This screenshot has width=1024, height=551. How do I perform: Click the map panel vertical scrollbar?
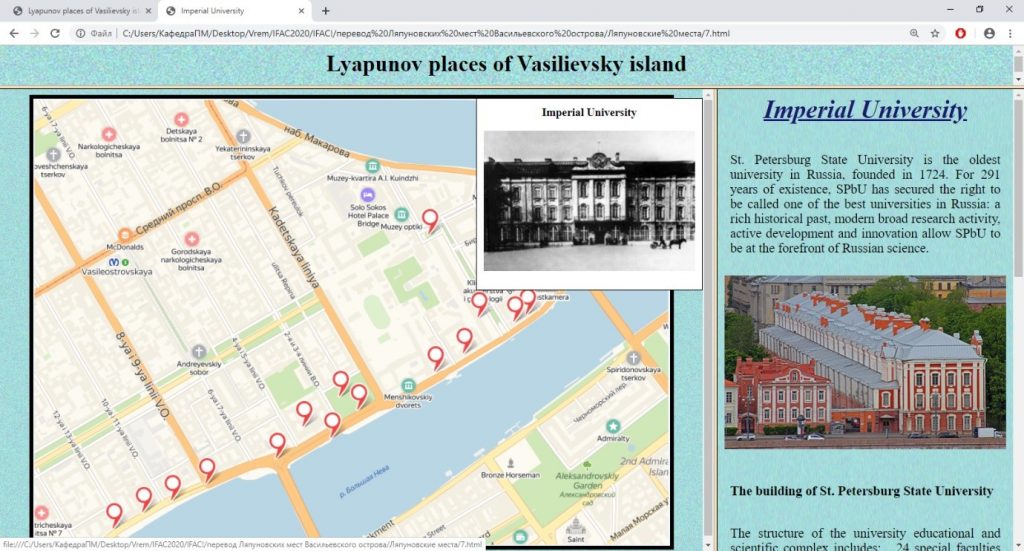pos(708,320)
